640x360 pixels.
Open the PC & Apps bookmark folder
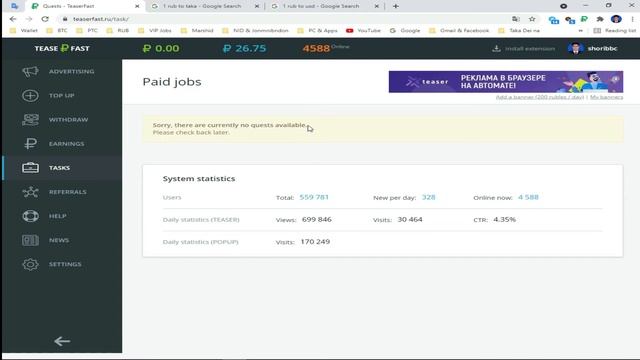coord(318,31)
